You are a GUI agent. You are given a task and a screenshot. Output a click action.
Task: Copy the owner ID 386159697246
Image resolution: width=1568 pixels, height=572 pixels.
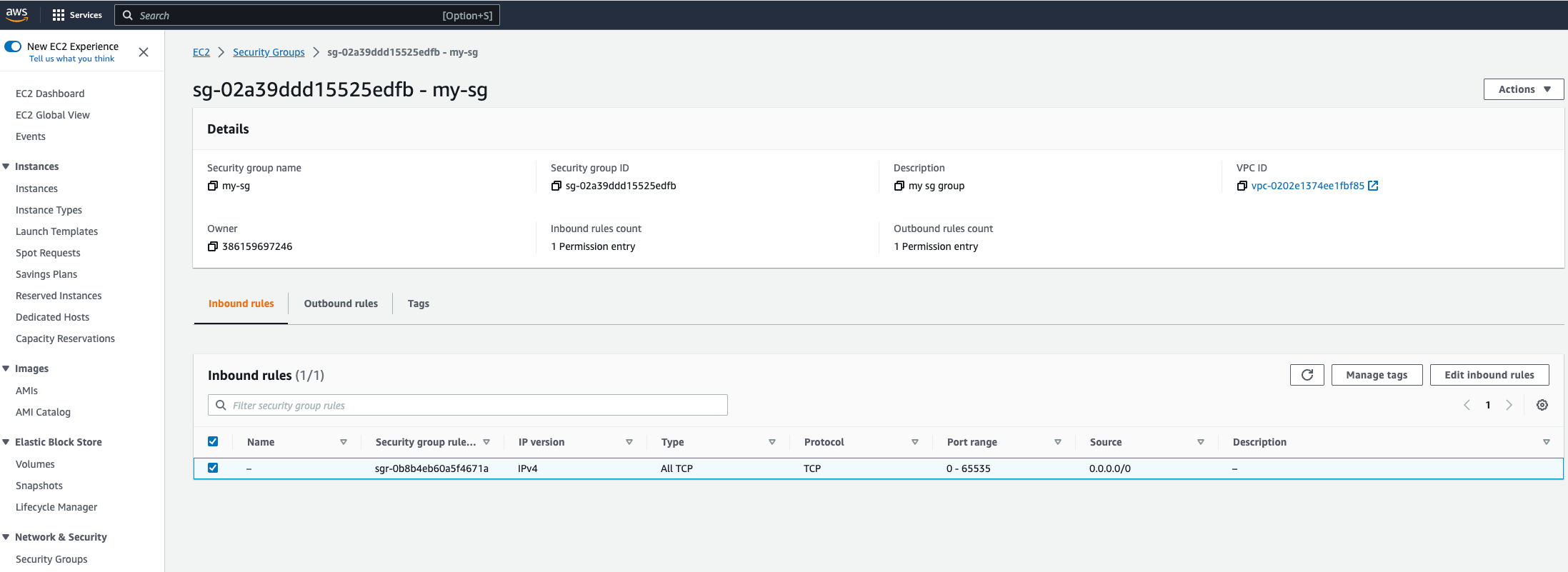coord(212,246)
